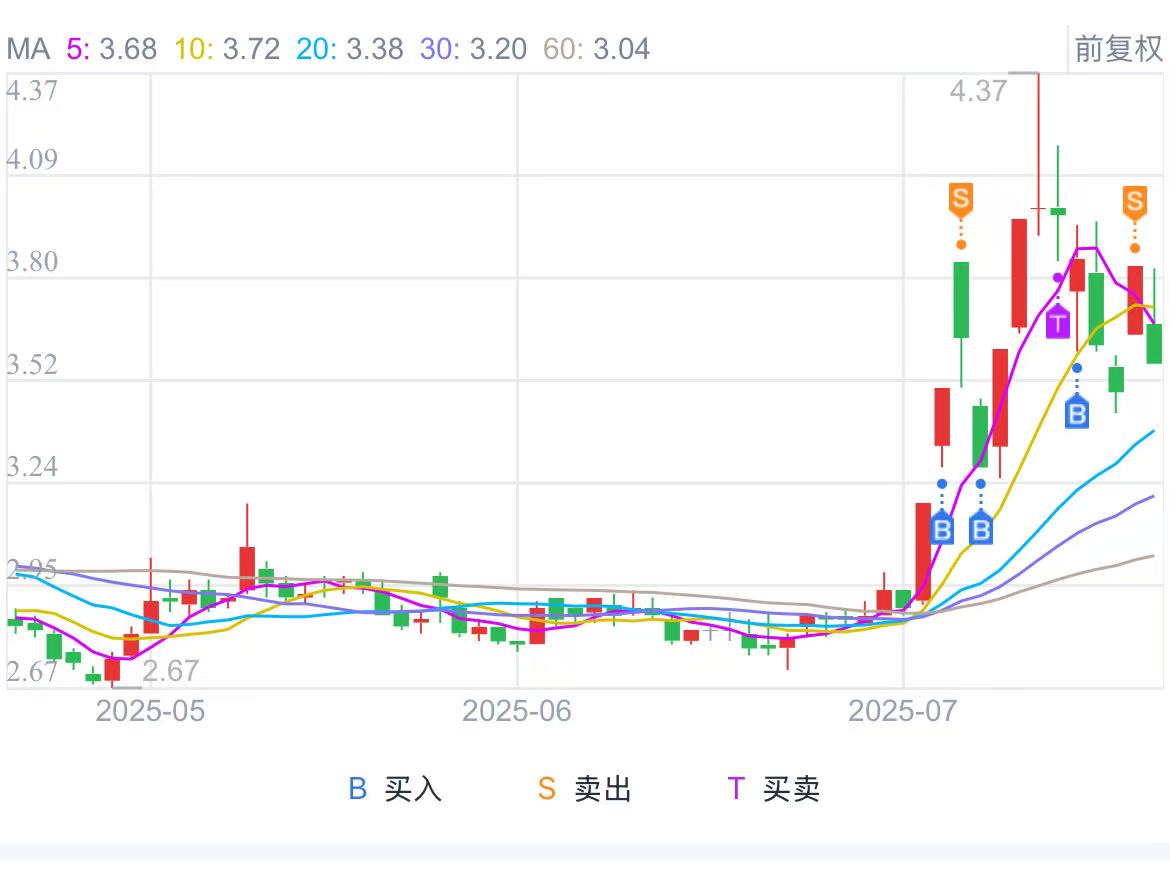
Task: Click the 4.37 high price annotation
Action: pyautogui.click(x=978, y=91)
